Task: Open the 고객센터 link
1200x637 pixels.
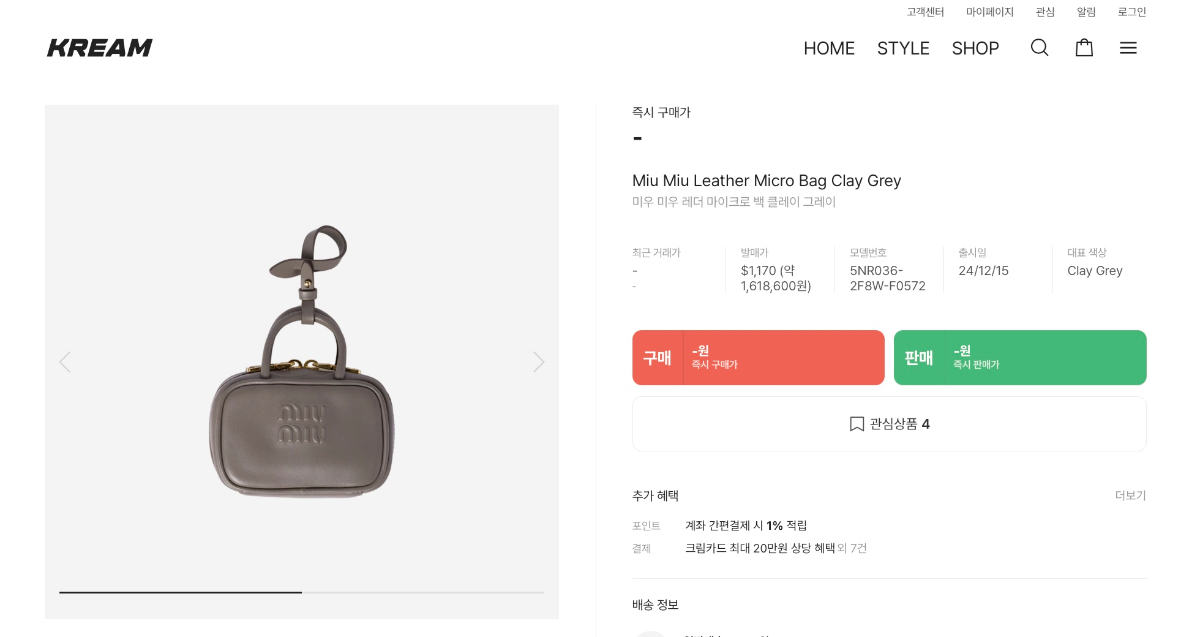Action: click(x=925, y=12)
